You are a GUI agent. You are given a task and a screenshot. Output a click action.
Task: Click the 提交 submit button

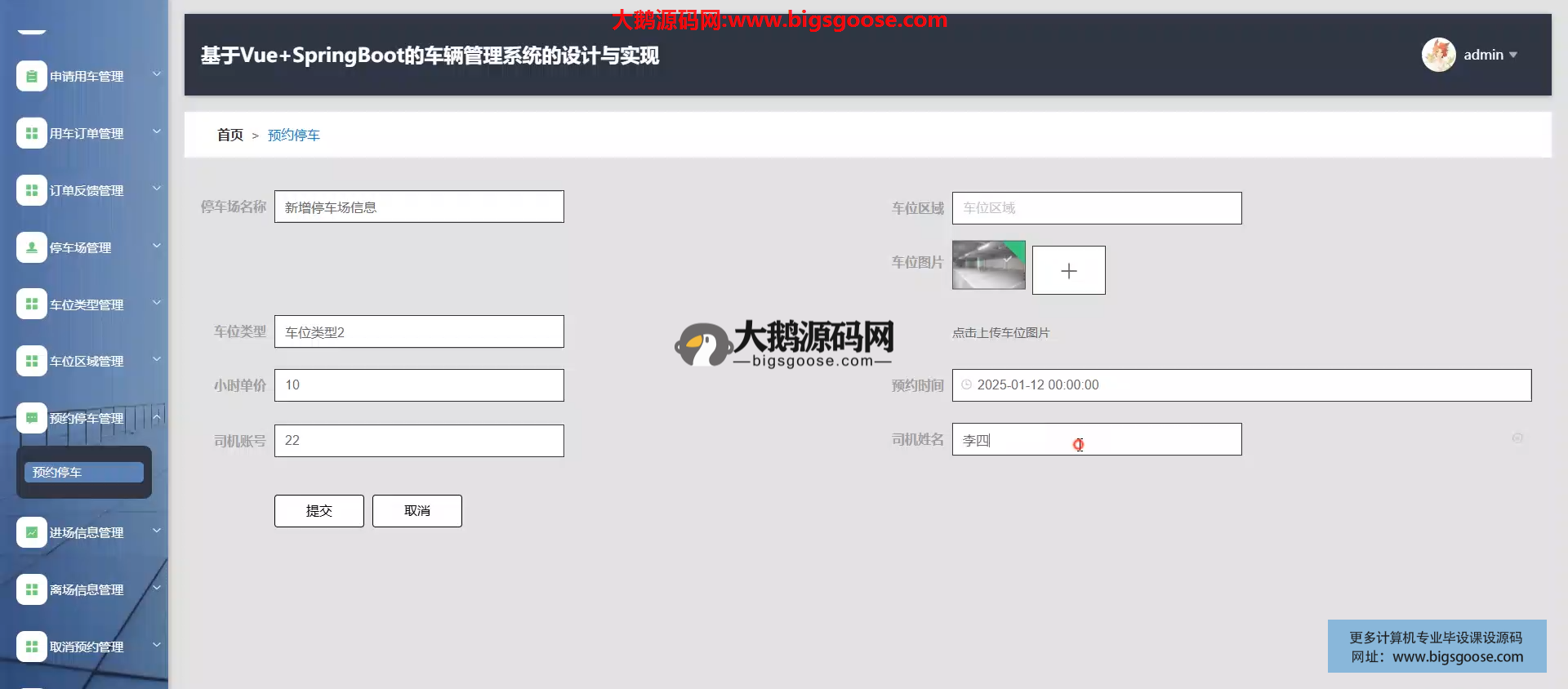click(x=318, y=511)
